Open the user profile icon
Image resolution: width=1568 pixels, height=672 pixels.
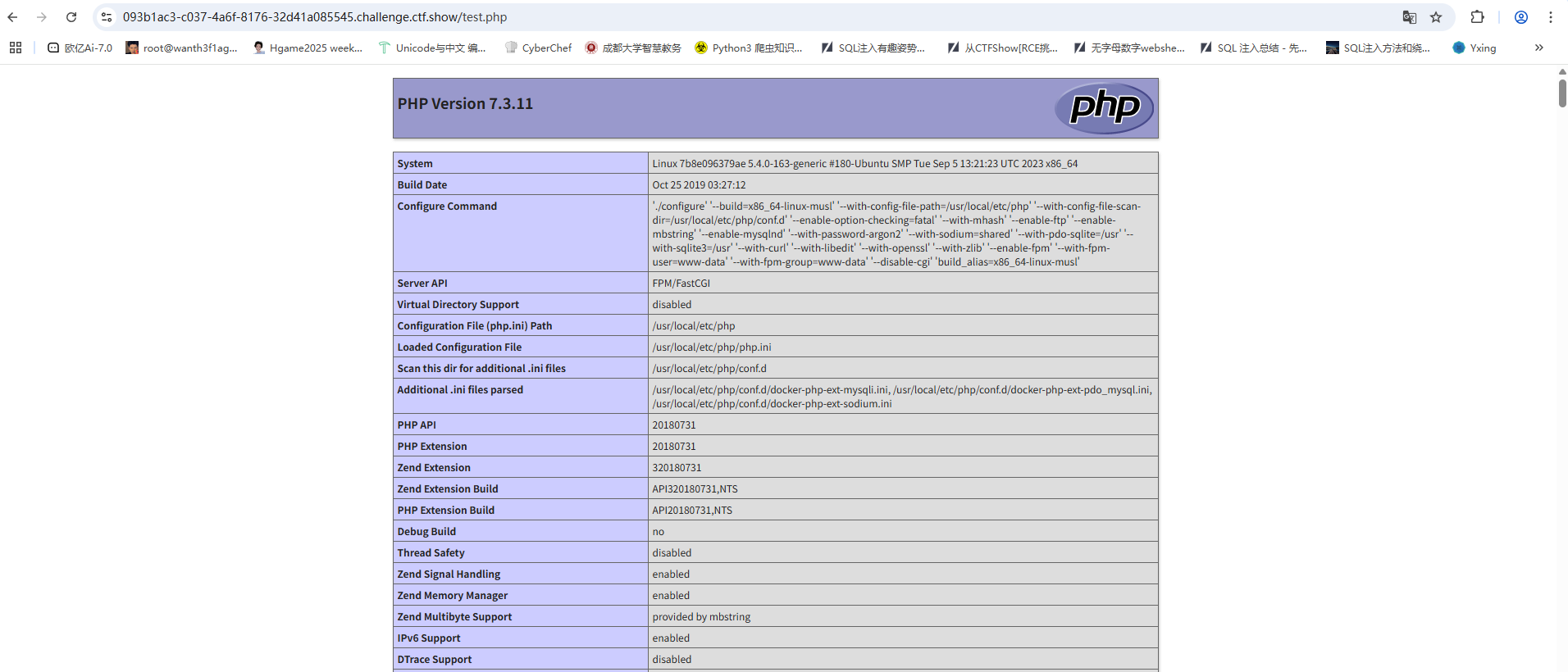coord(1520,17)
